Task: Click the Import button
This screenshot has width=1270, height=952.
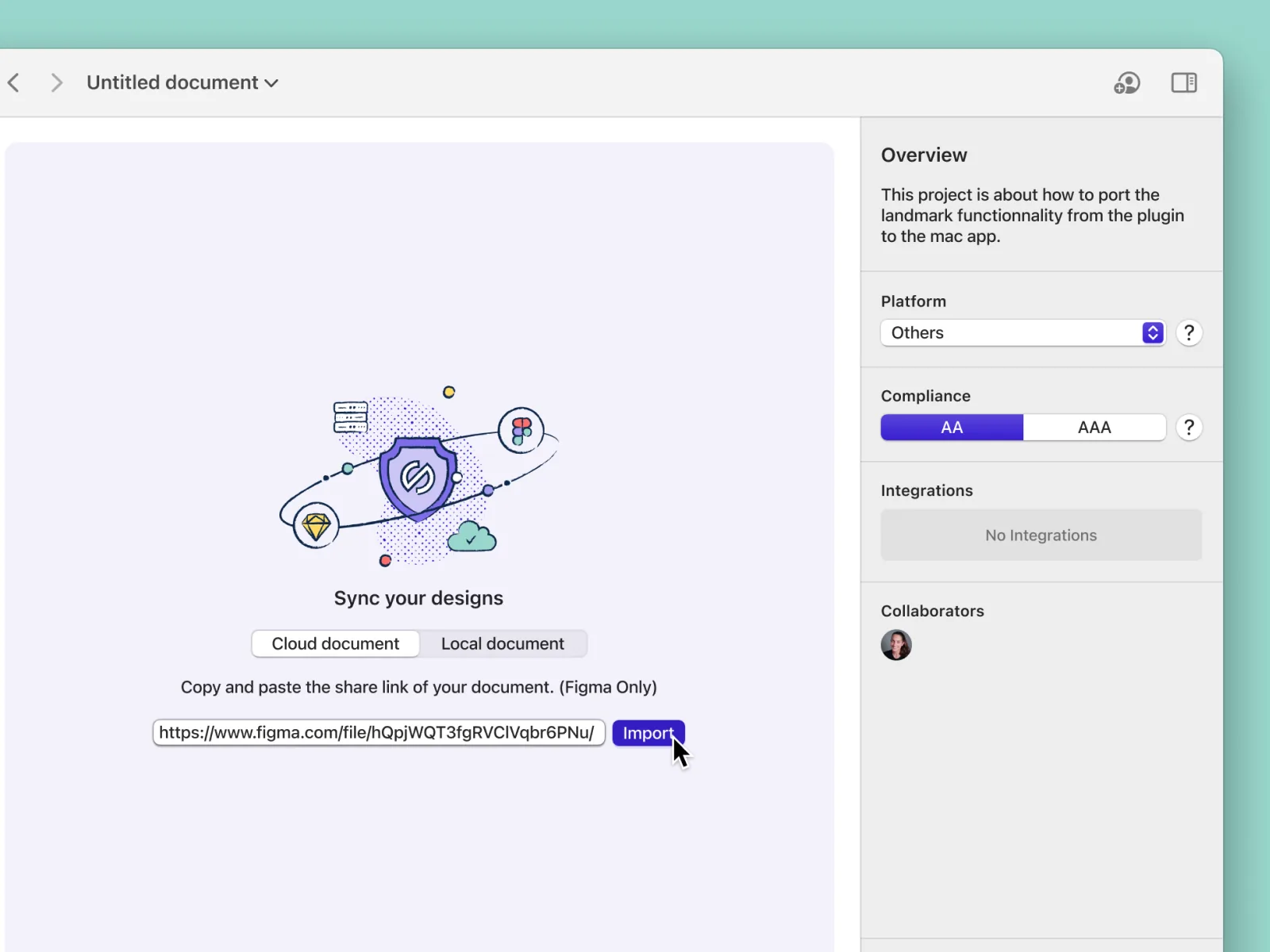Action: point(648,733)
